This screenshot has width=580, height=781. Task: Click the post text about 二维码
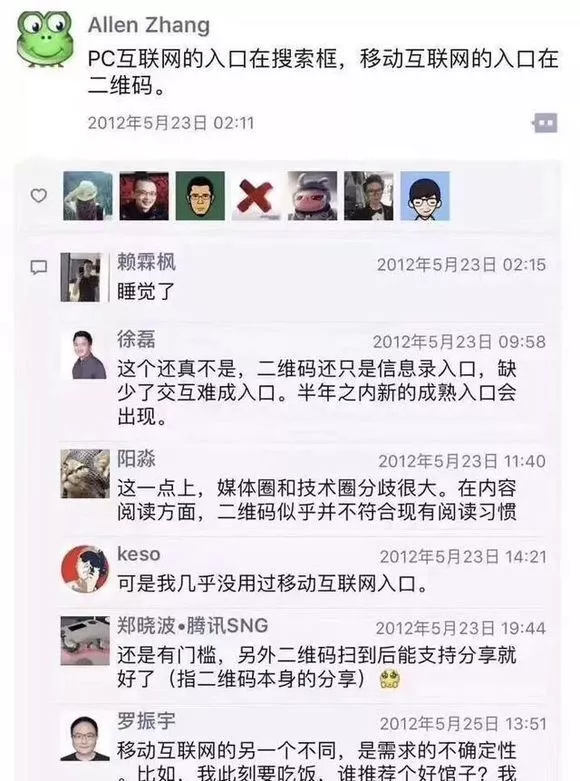(323, 72)
